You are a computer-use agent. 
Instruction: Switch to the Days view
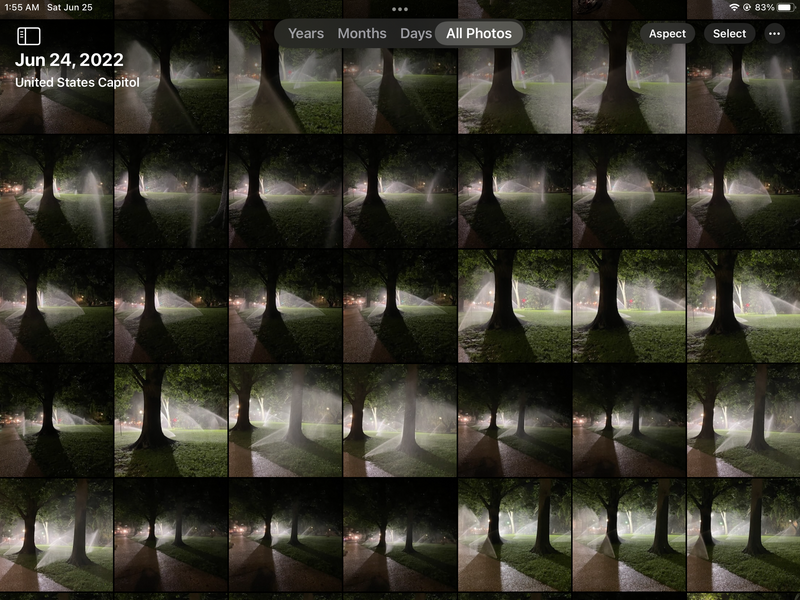(416, 34)
